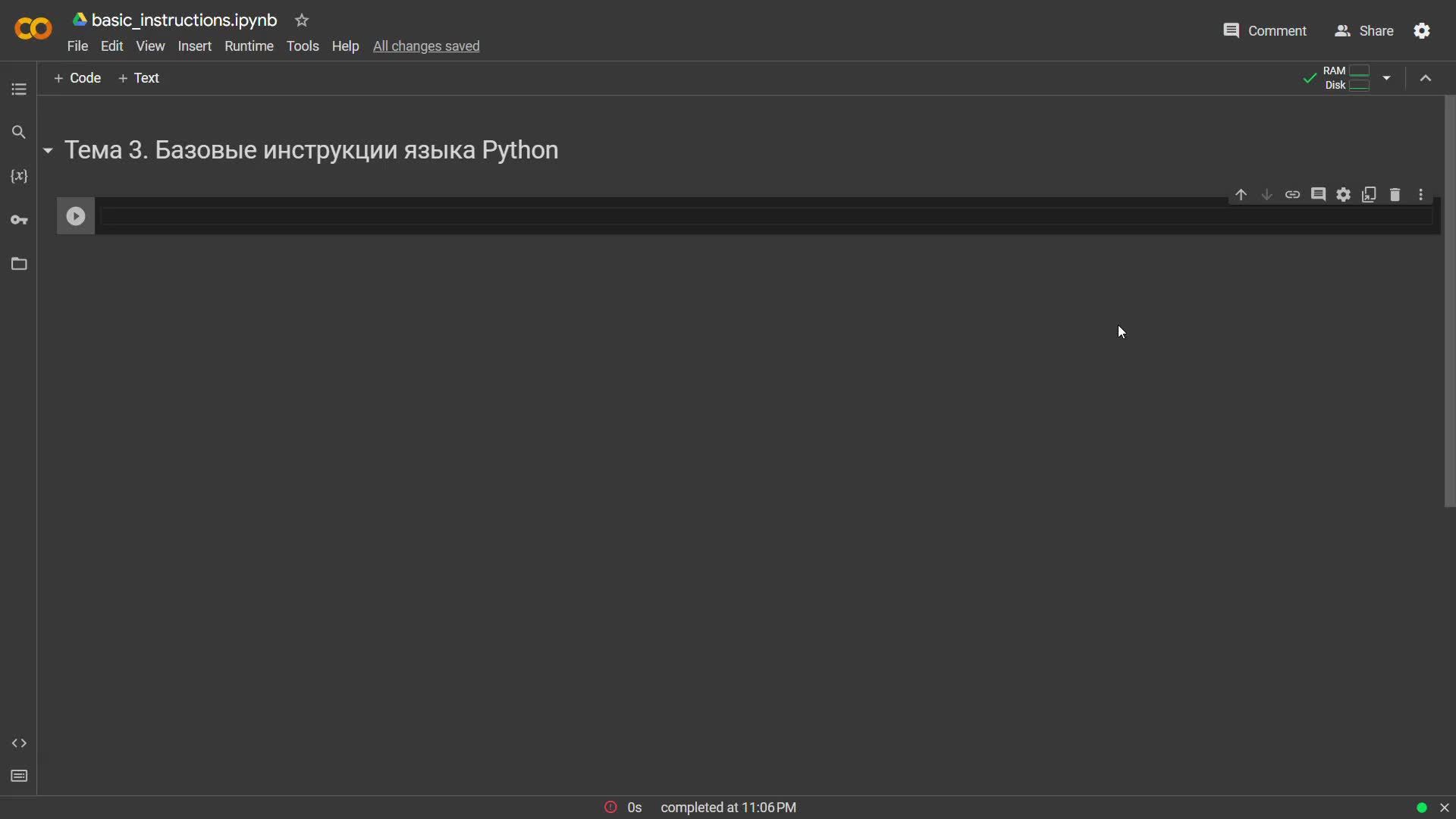Run the code cell with the play button
Viewport: 1456px width, 819px height.
coord(76,216)
